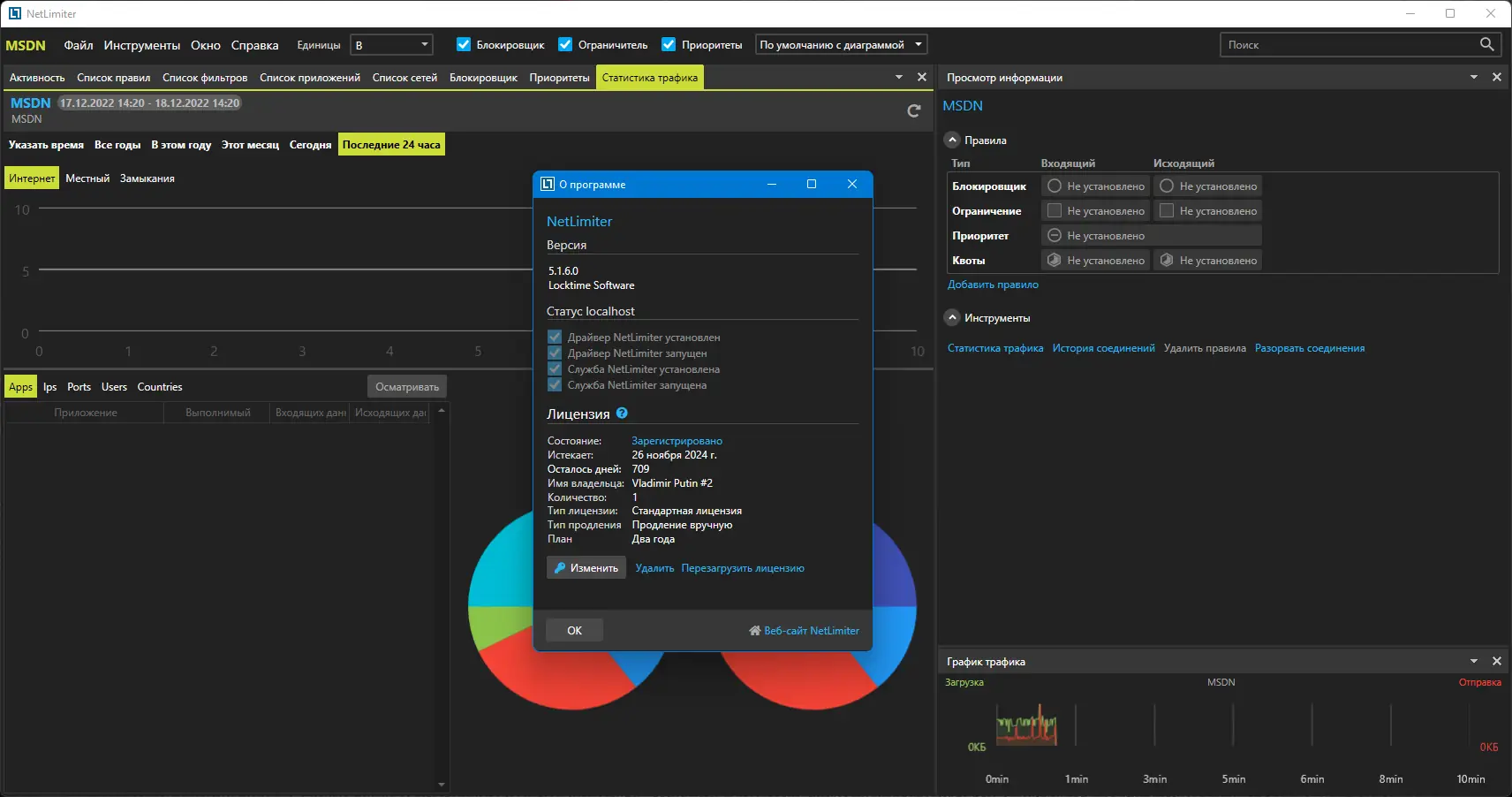
Task: Set incoming quota via Квоты Входящий icon
Action: [x=1054, y=260]
